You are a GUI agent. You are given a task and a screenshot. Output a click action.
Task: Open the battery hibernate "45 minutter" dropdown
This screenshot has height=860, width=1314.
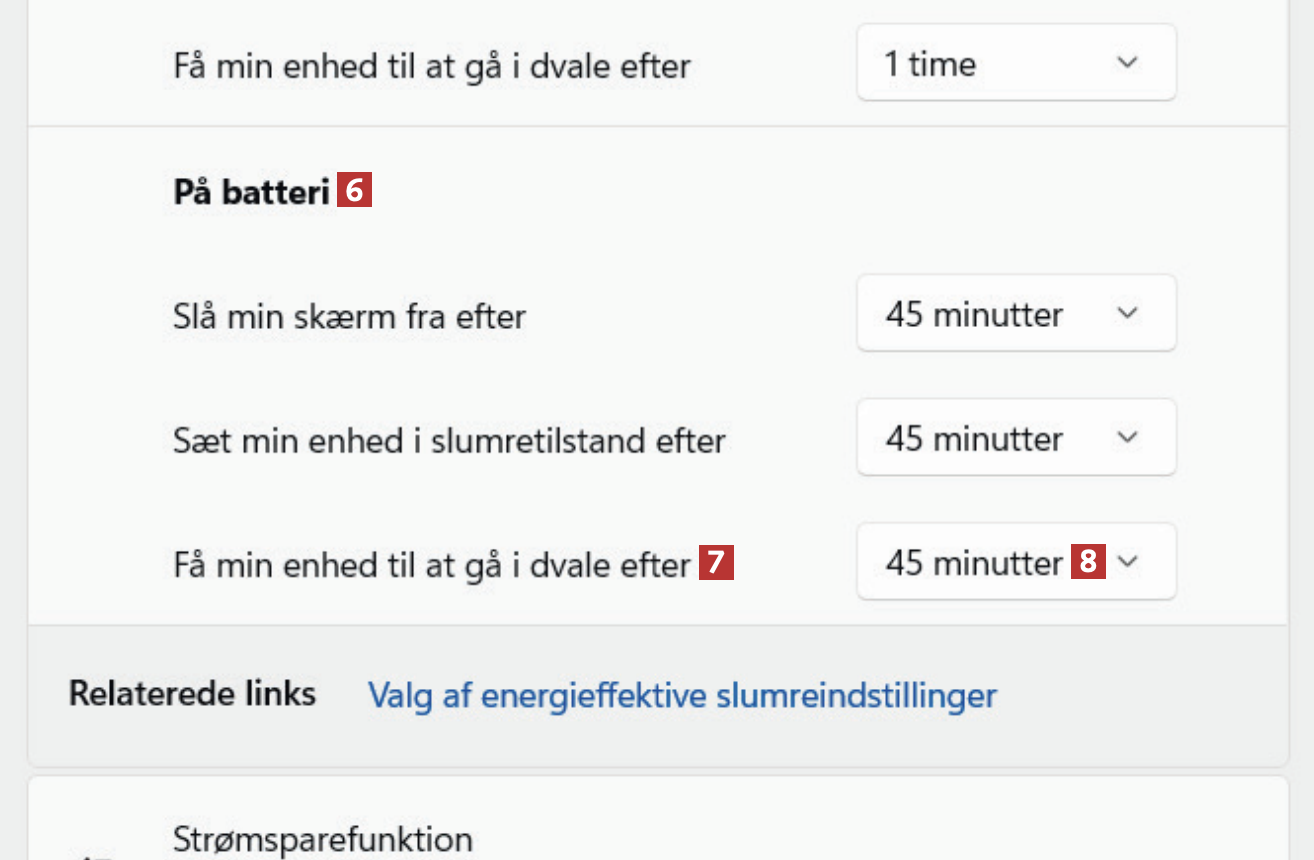coord(1015,562)
